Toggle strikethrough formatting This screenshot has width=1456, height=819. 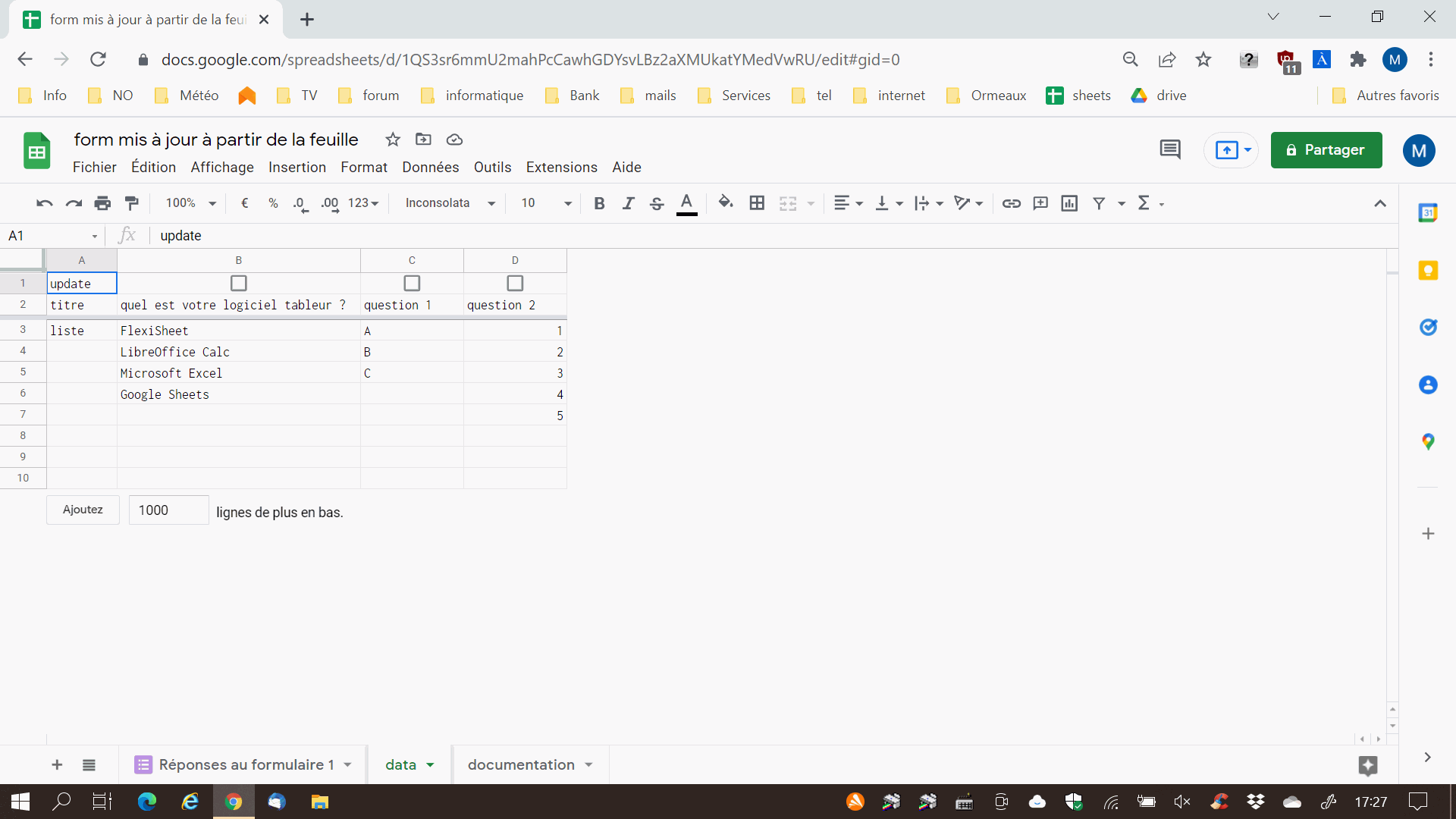tap(657, 203)
